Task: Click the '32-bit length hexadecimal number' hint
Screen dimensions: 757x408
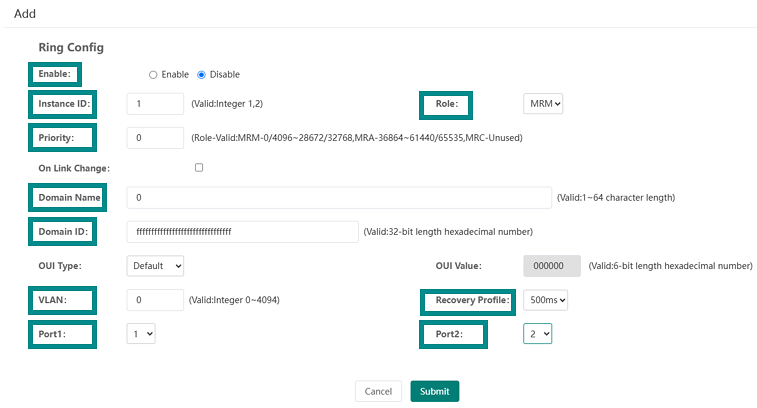Action: (449, 232)
